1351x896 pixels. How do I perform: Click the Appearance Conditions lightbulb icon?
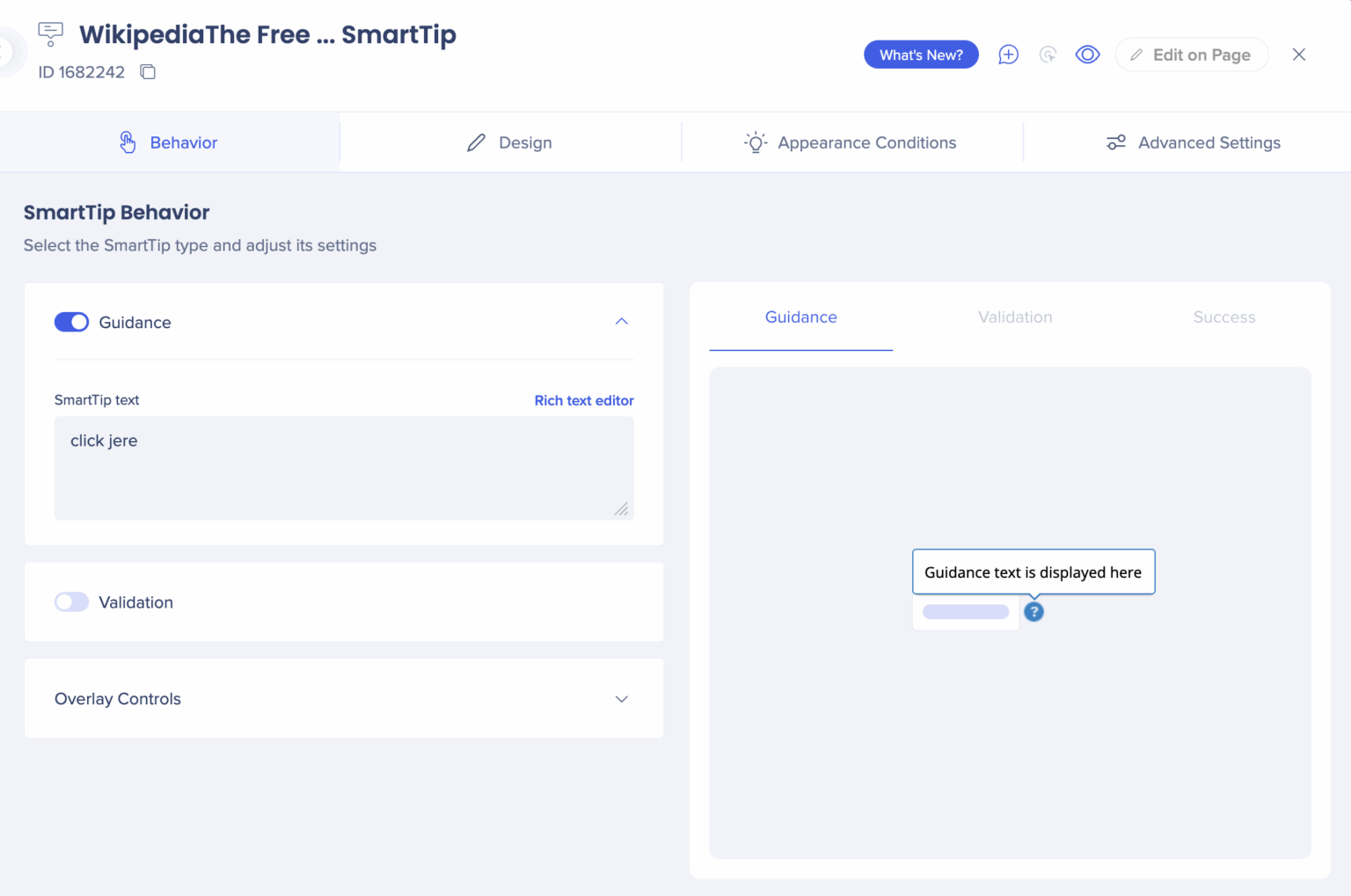[755, 142]
